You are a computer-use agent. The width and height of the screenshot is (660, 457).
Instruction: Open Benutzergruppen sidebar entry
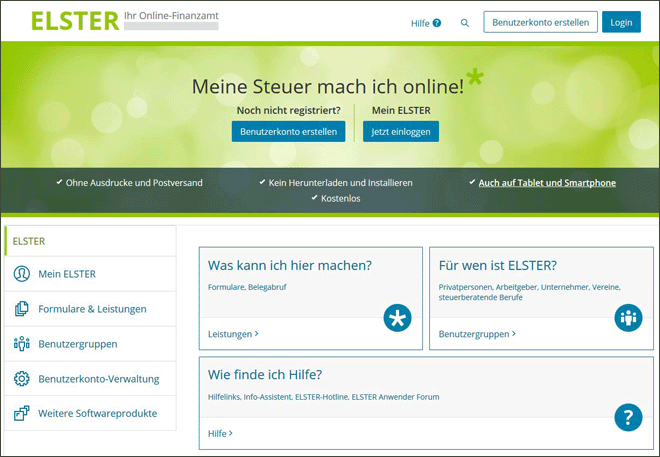[90, 343]
